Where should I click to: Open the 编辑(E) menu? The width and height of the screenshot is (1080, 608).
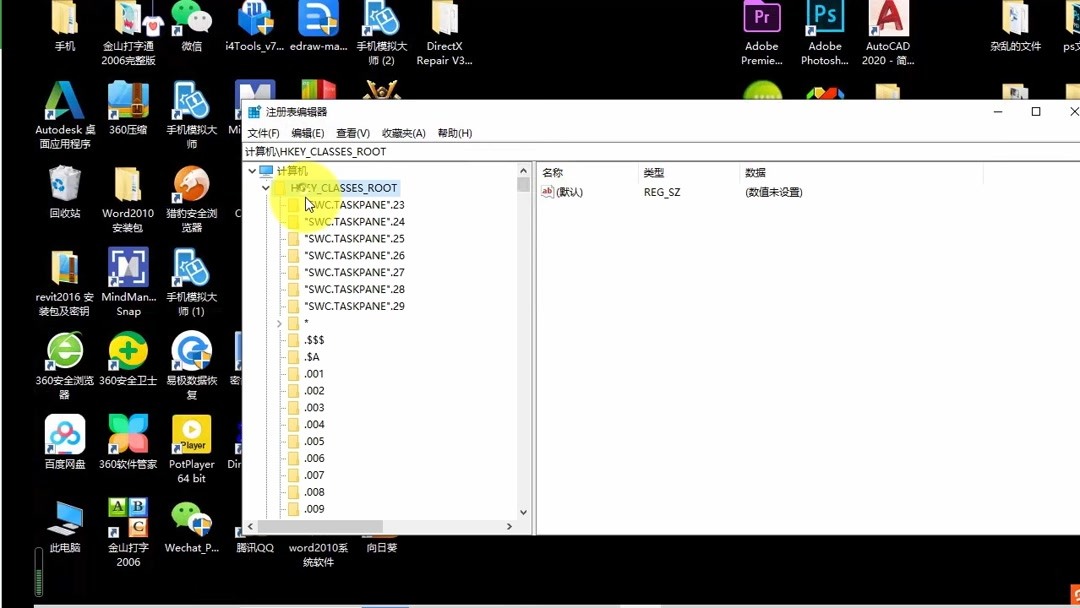coord(308,132)
